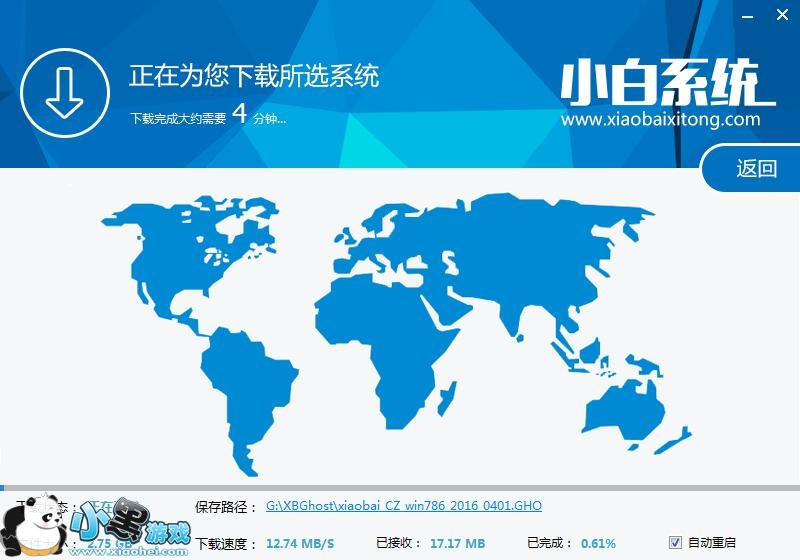Image resolution: width=800 pixels, height=560 pixels.
Task: Click www.xiaobaixitong.com website text
Action: (x=661, y=120)
